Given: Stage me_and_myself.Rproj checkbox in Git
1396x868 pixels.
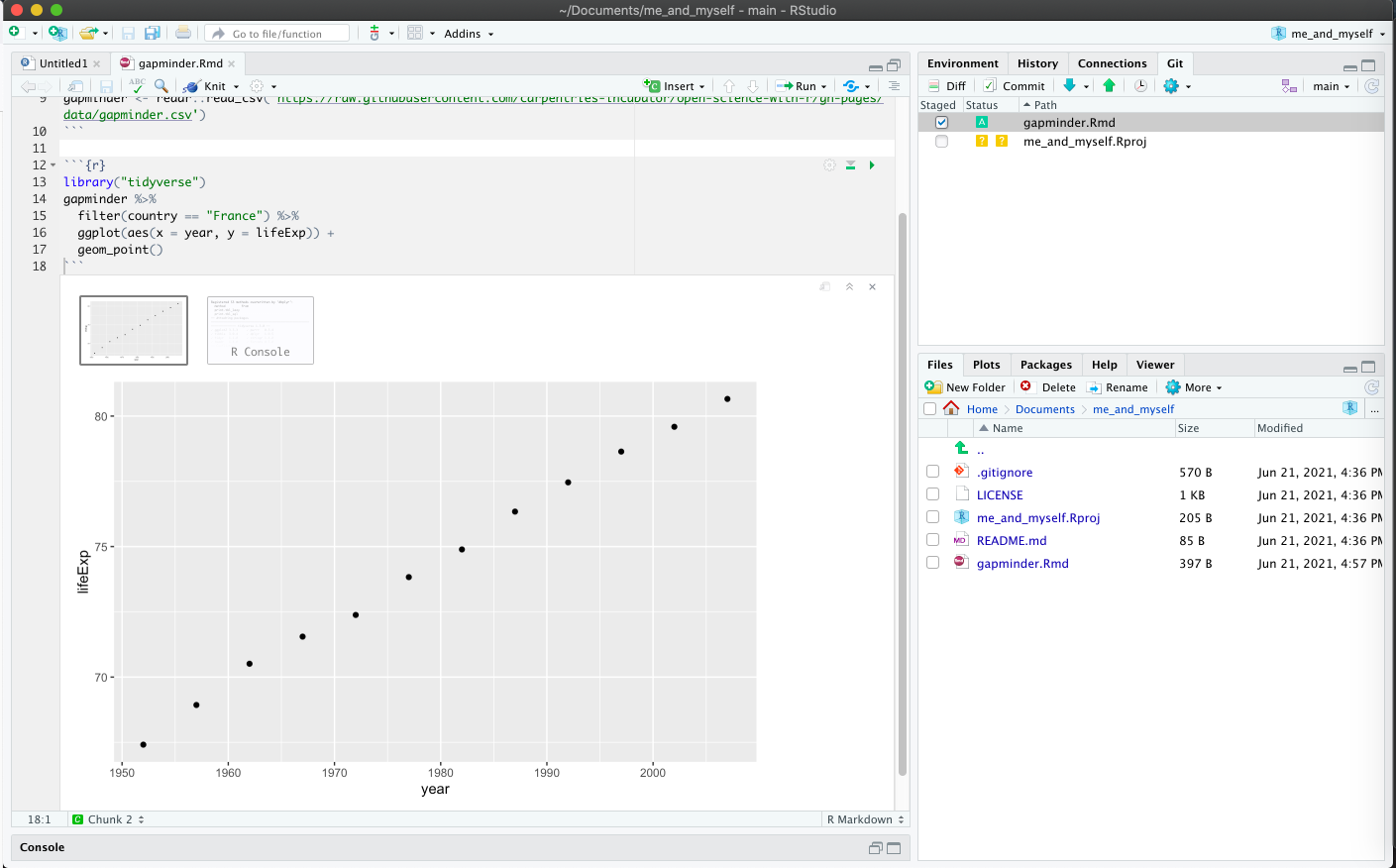Looking at the screenshot, I should 941,142.
